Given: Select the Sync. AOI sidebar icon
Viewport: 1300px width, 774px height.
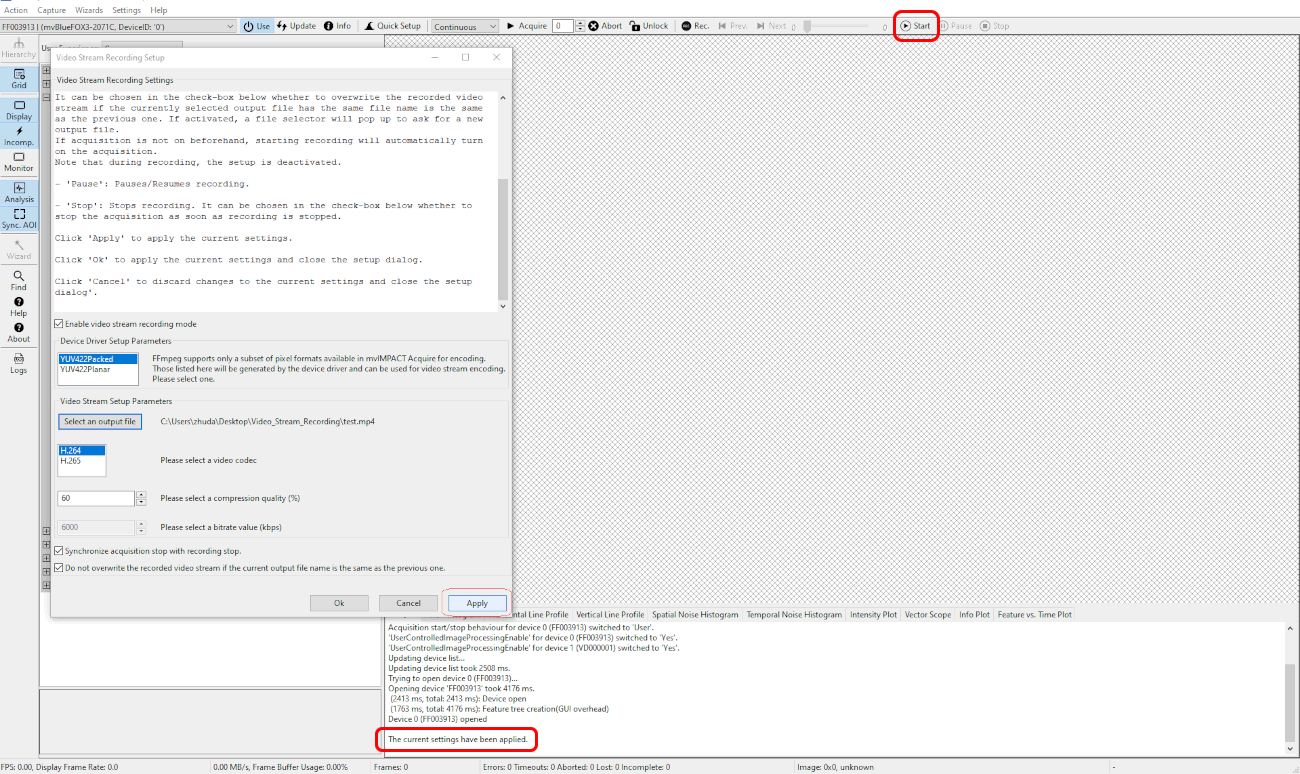Looking at the screenshot, I should pyautogui.click(x=19, y=219).
